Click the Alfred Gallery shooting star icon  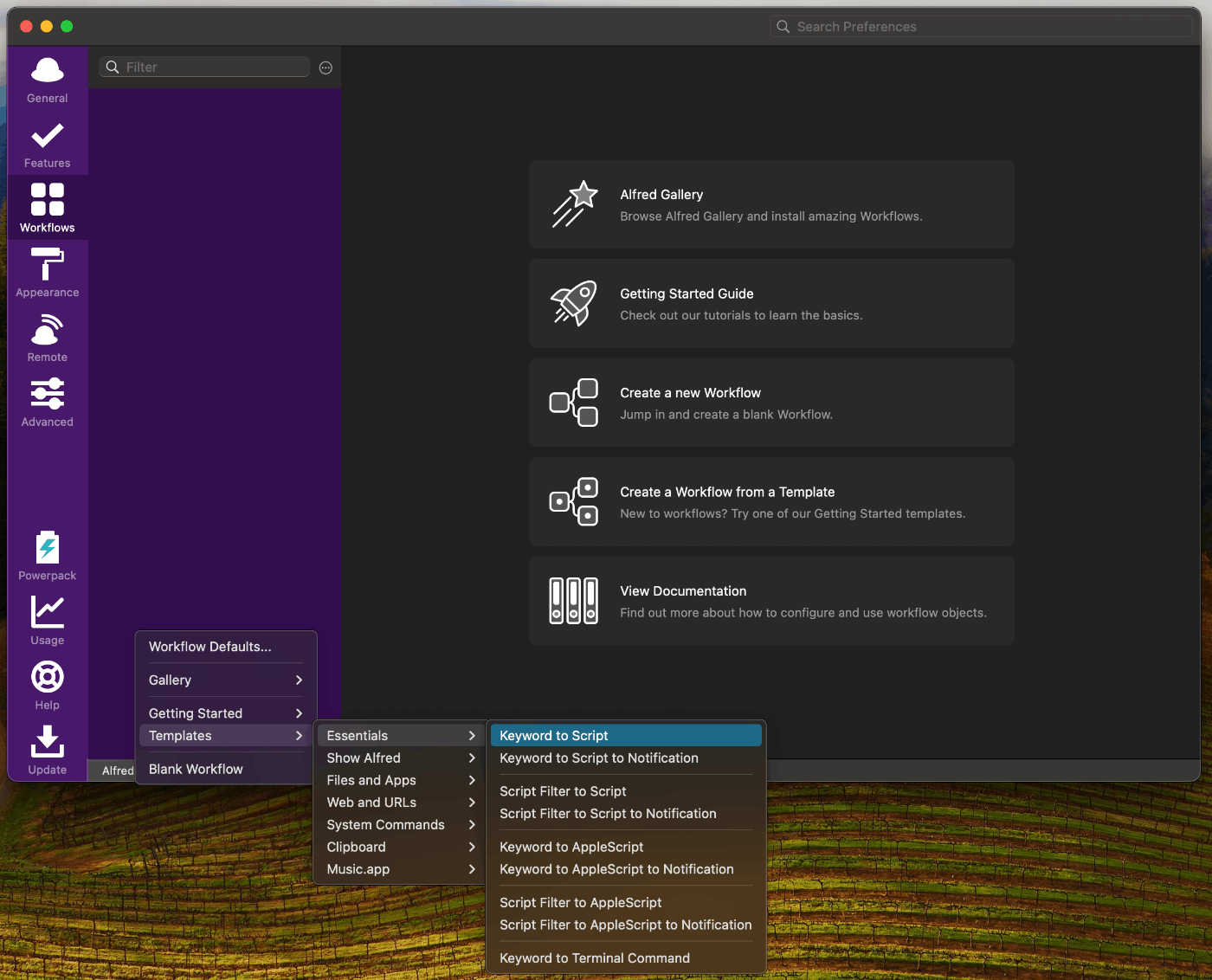(575, 204)
